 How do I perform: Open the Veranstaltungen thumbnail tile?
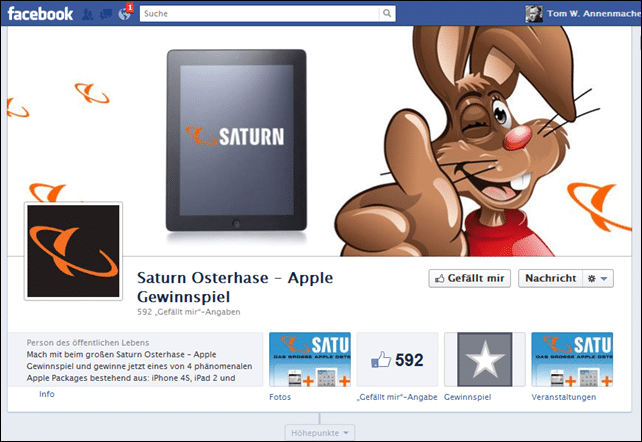coord(572,359)
